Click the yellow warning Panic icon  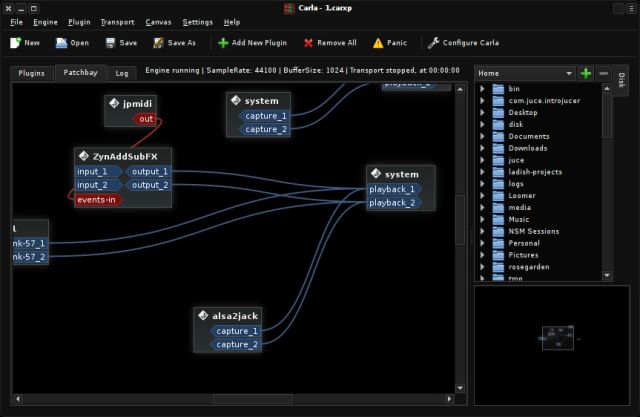point(378,43)
